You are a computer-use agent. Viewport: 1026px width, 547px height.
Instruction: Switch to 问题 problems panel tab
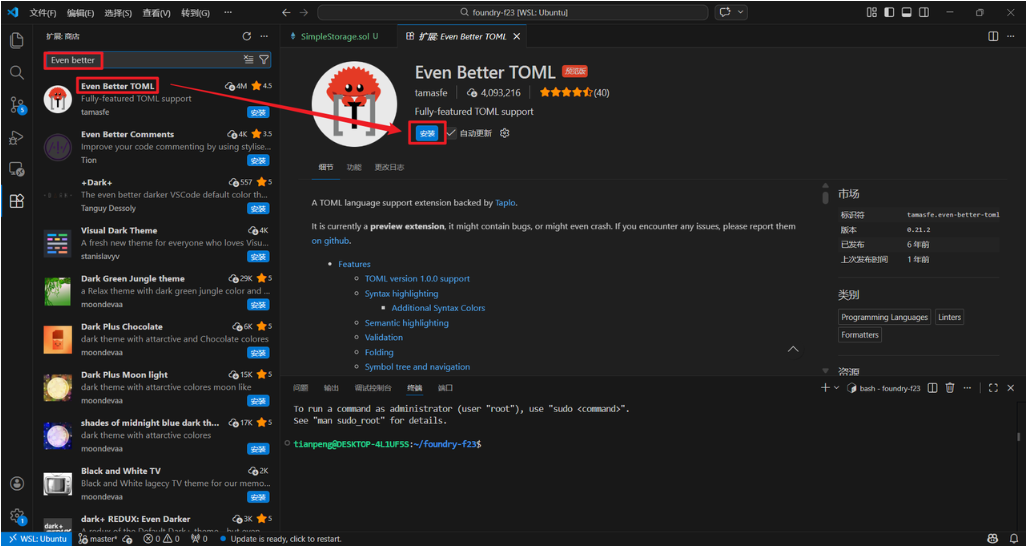point(300,388)
